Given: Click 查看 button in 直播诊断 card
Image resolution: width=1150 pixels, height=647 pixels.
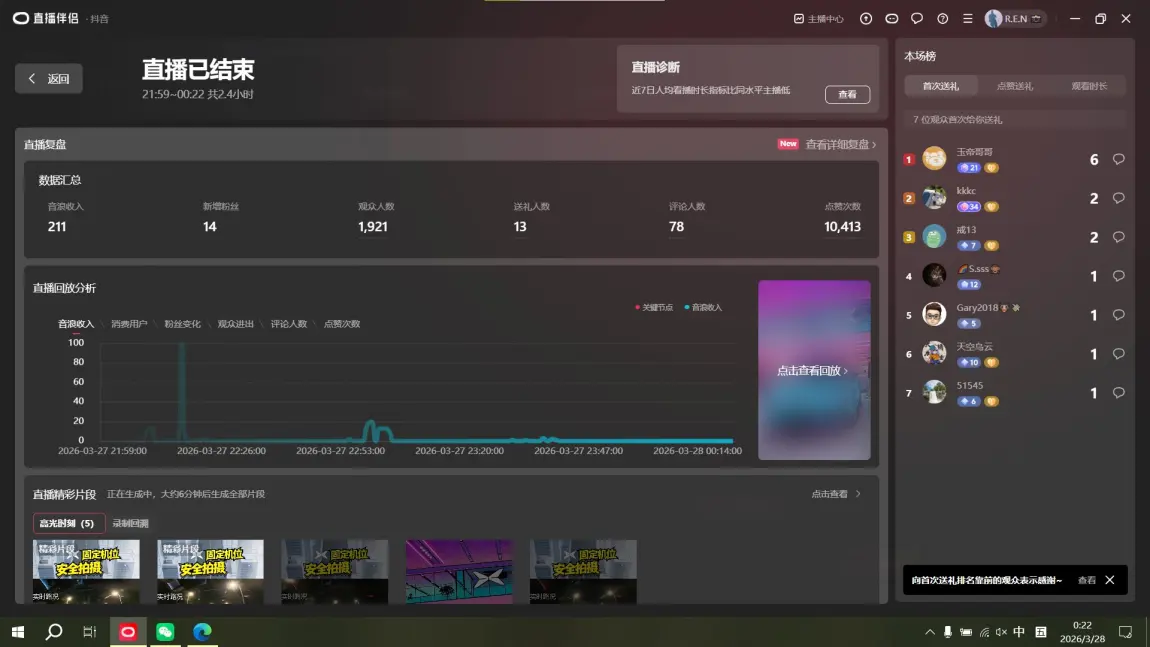Looking at the screenshot, I should (x=847, y=94).
